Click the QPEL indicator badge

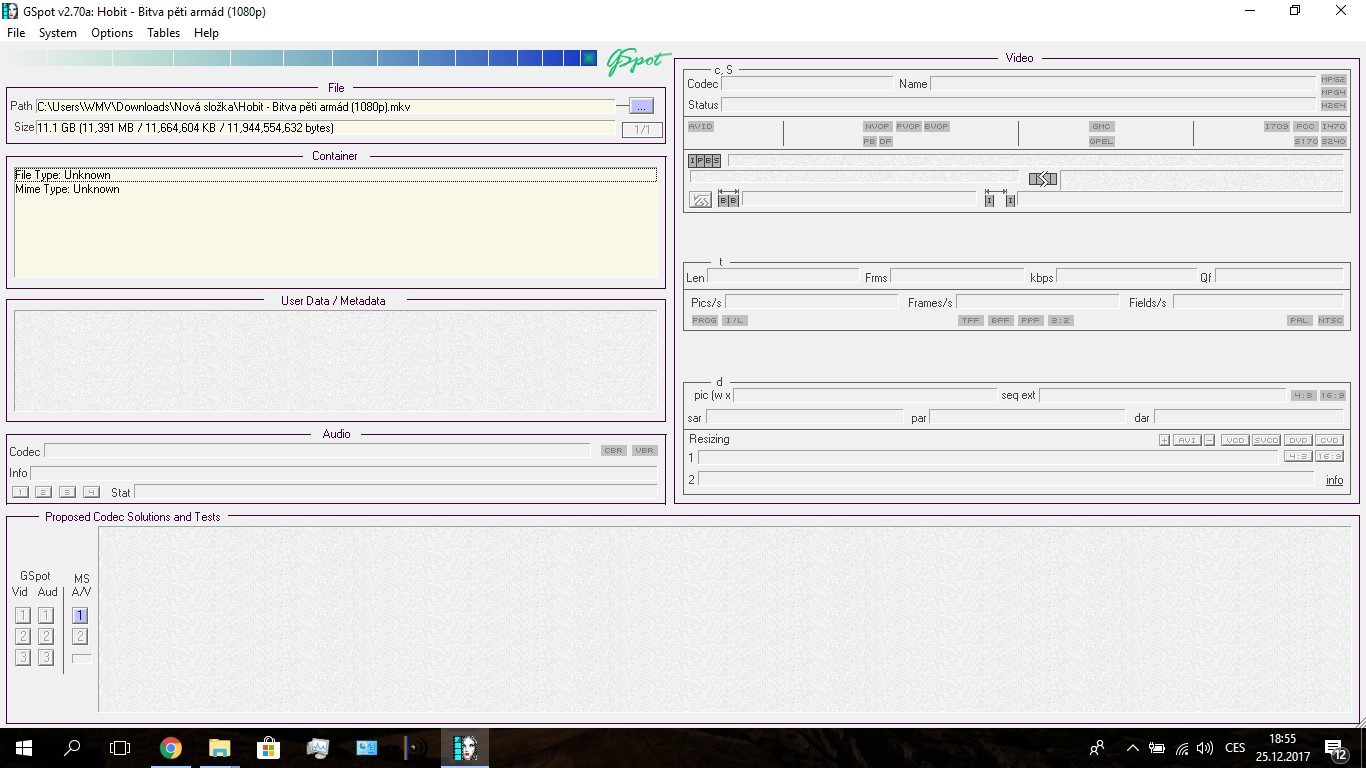pos(1101,141)
